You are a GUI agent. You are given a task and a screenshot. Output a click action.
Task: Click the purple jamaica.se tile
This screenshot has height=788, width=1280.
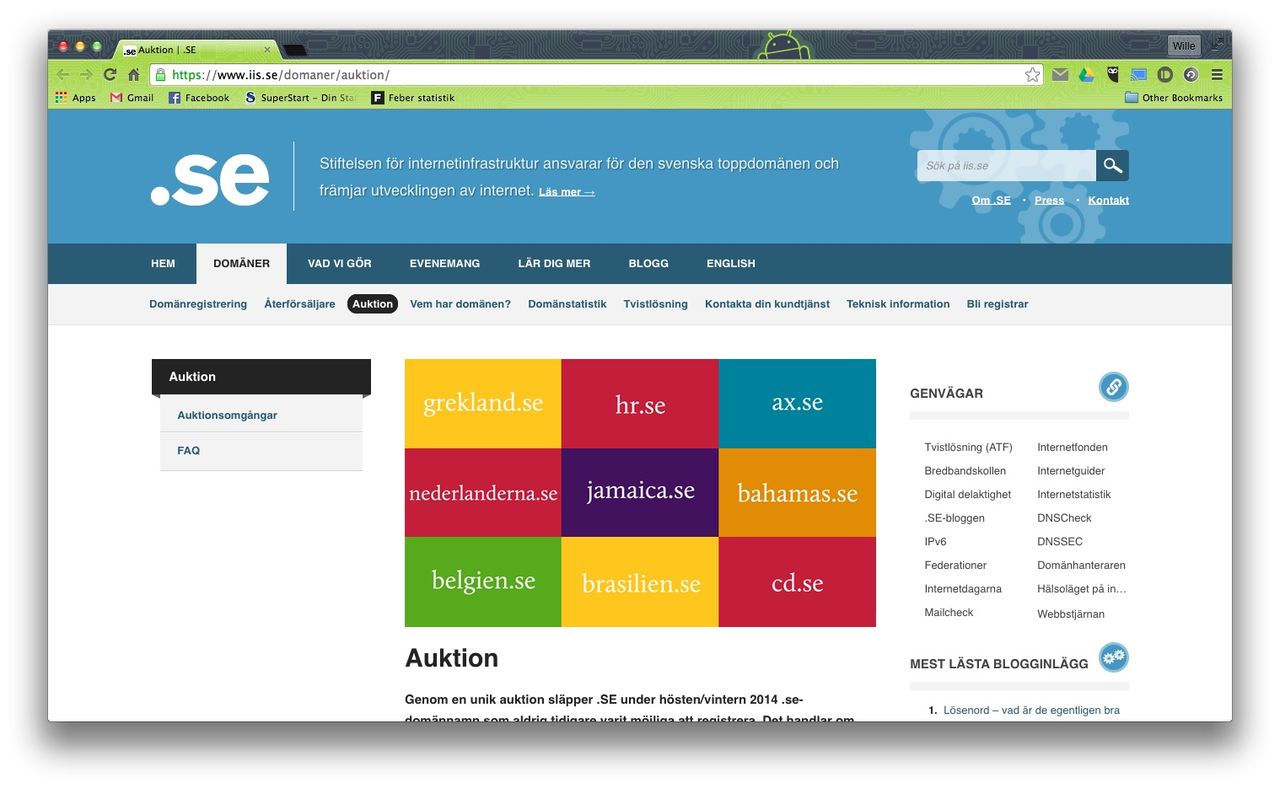point(640,492)
